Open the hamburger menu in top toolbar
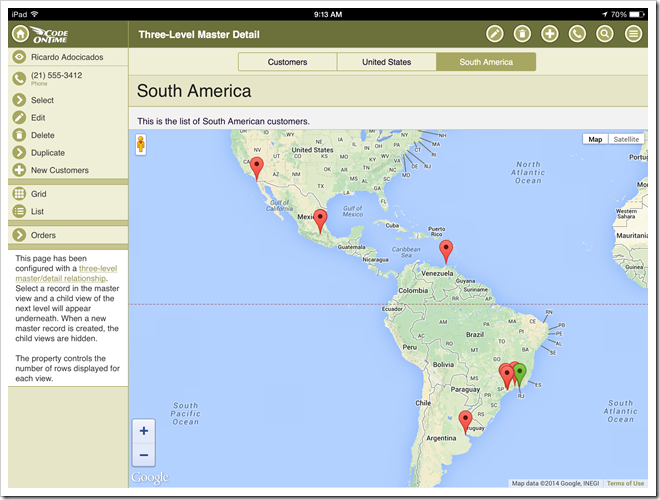 click(x=633, y=34)
